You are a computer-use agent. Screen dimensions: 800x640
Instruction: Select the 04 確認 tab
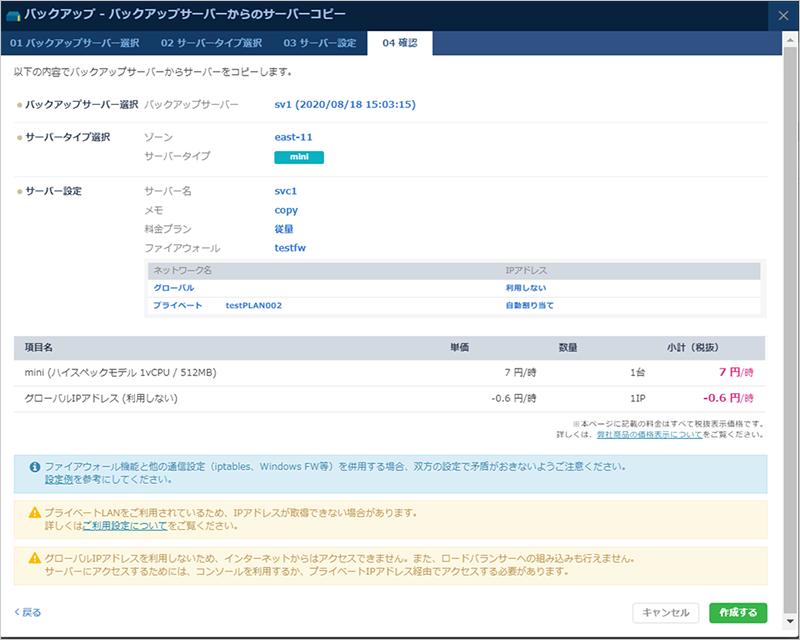[399, 43]
